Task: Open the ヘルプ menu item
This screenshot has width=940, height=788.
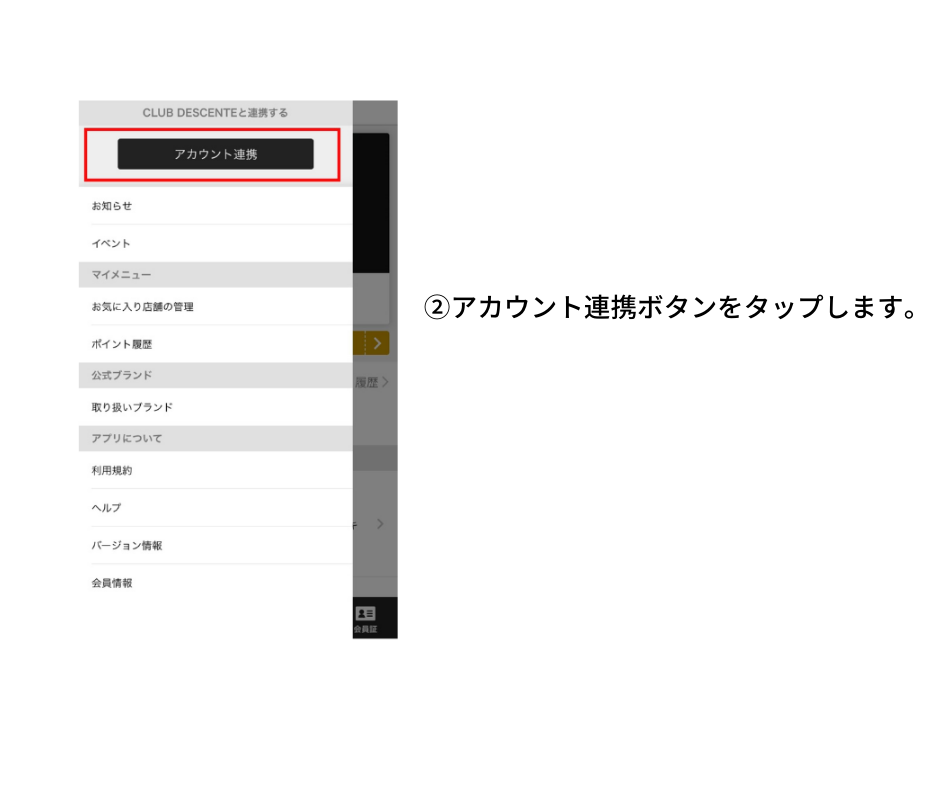Action: [215, 508]
